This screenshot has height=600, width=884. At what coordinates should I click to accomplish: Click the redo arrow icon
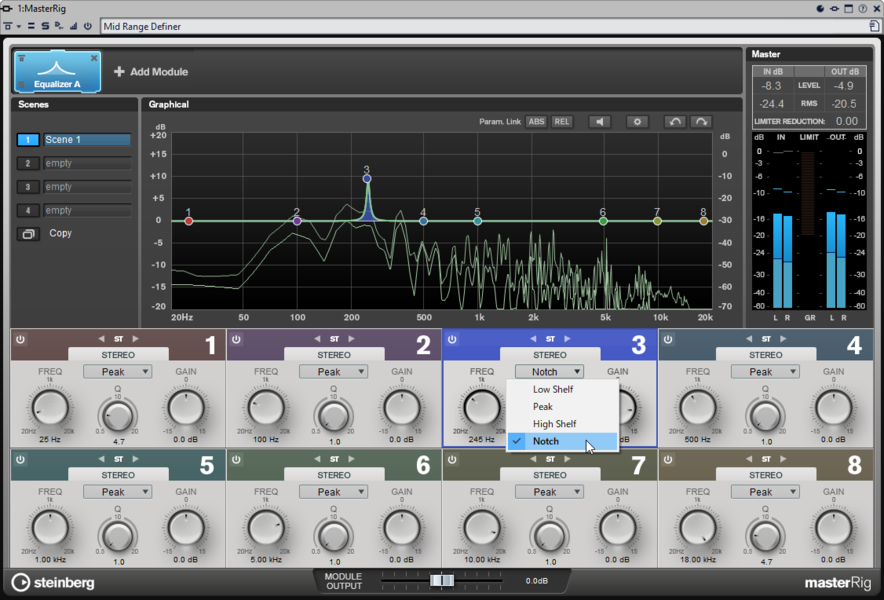click(x=701, y=122)
